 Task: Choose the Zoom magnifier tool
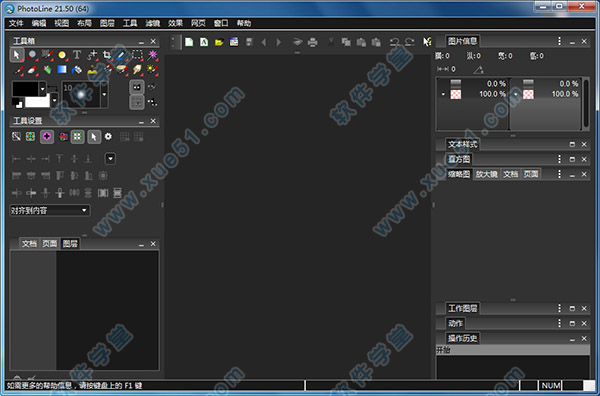pyautogui.click(x=32, y=55)
